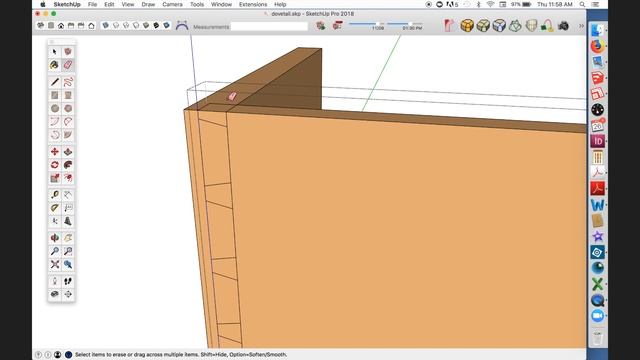Pick the Protractor tool
The height and width of the screenshot is (360, 640).
point(55,208)
